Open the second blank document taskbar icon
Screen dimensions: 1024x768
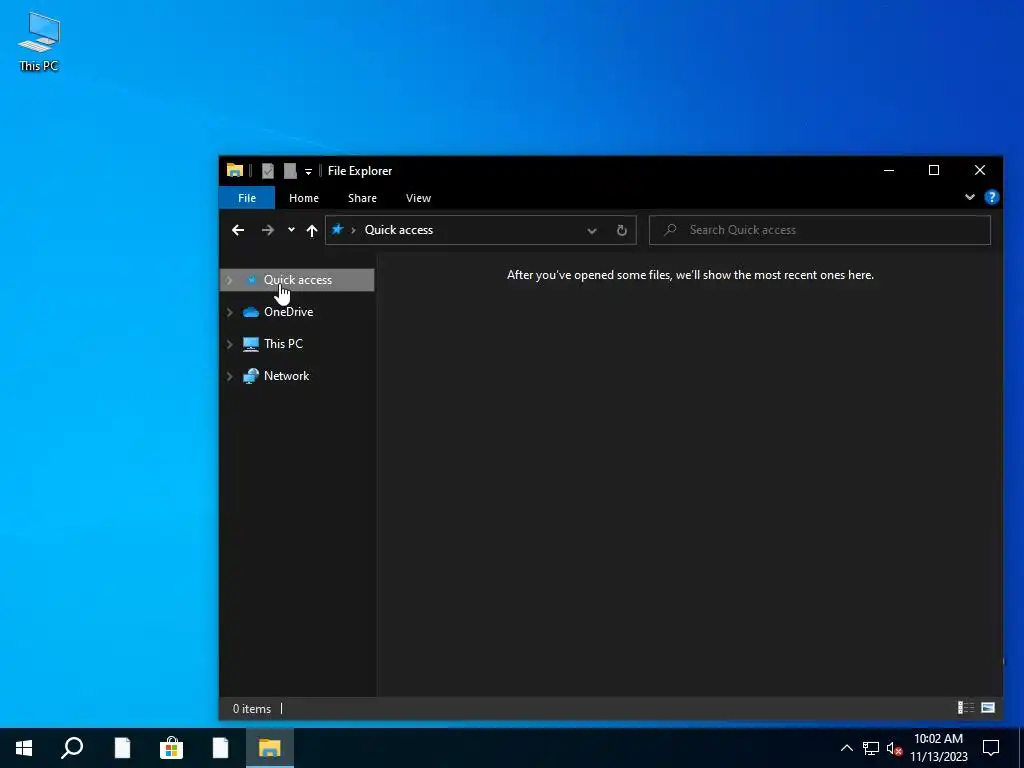click(220, 748)
